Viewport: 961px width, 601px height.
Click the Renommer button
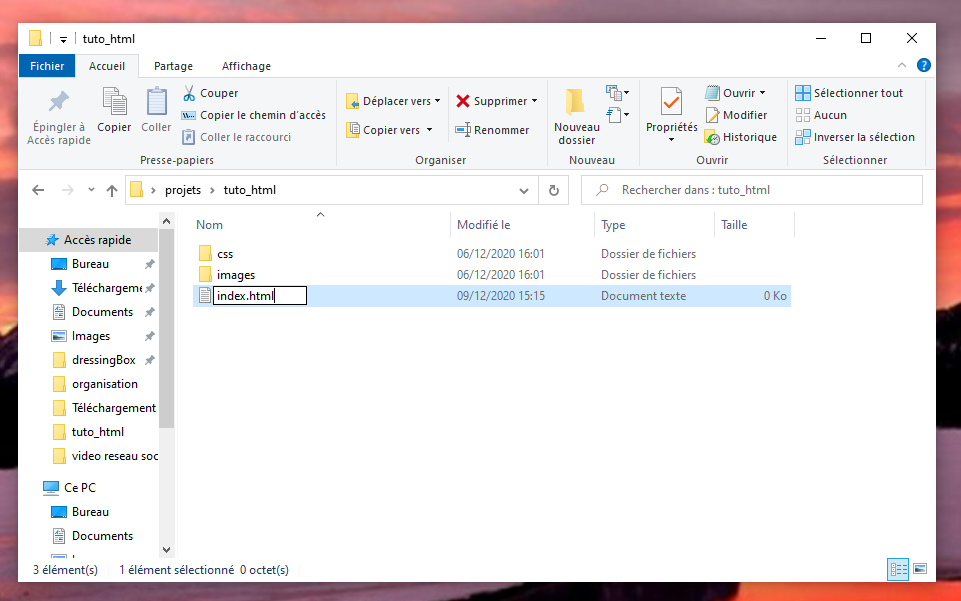pyautogui.click(x=492, y=130)
